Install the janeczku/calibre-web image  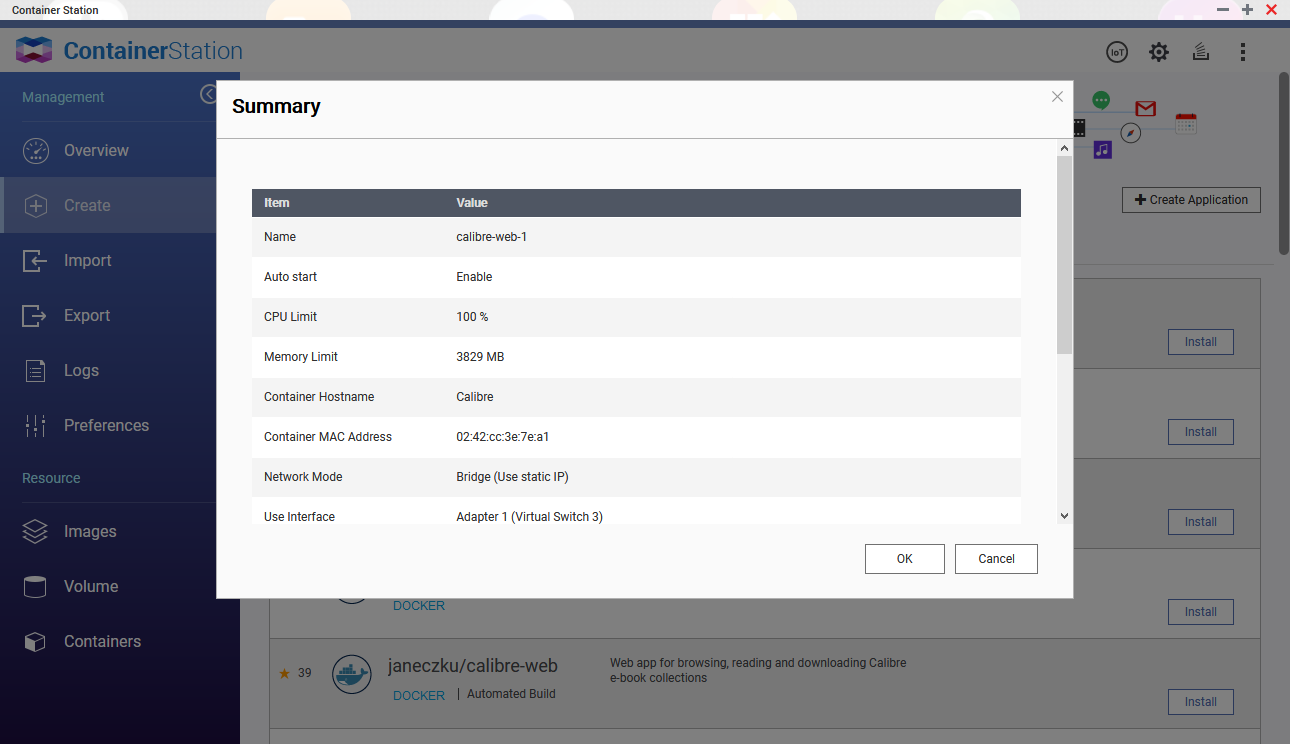(1200, 702)
